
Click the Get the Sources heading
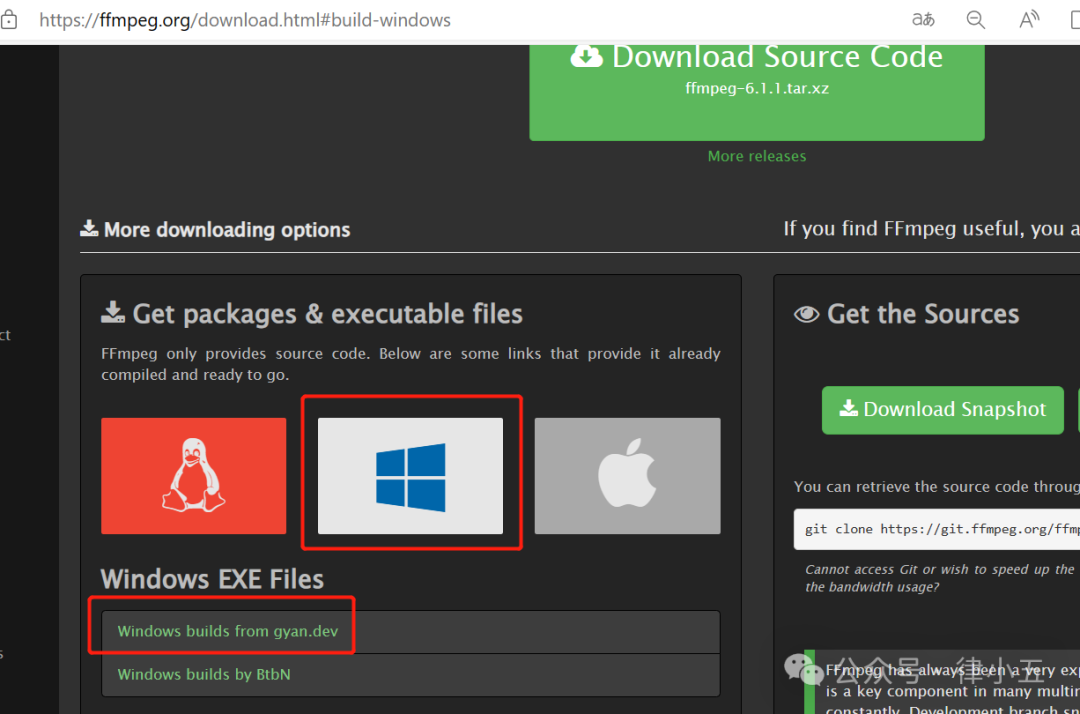pyautogui.click(x=906, y=314)
